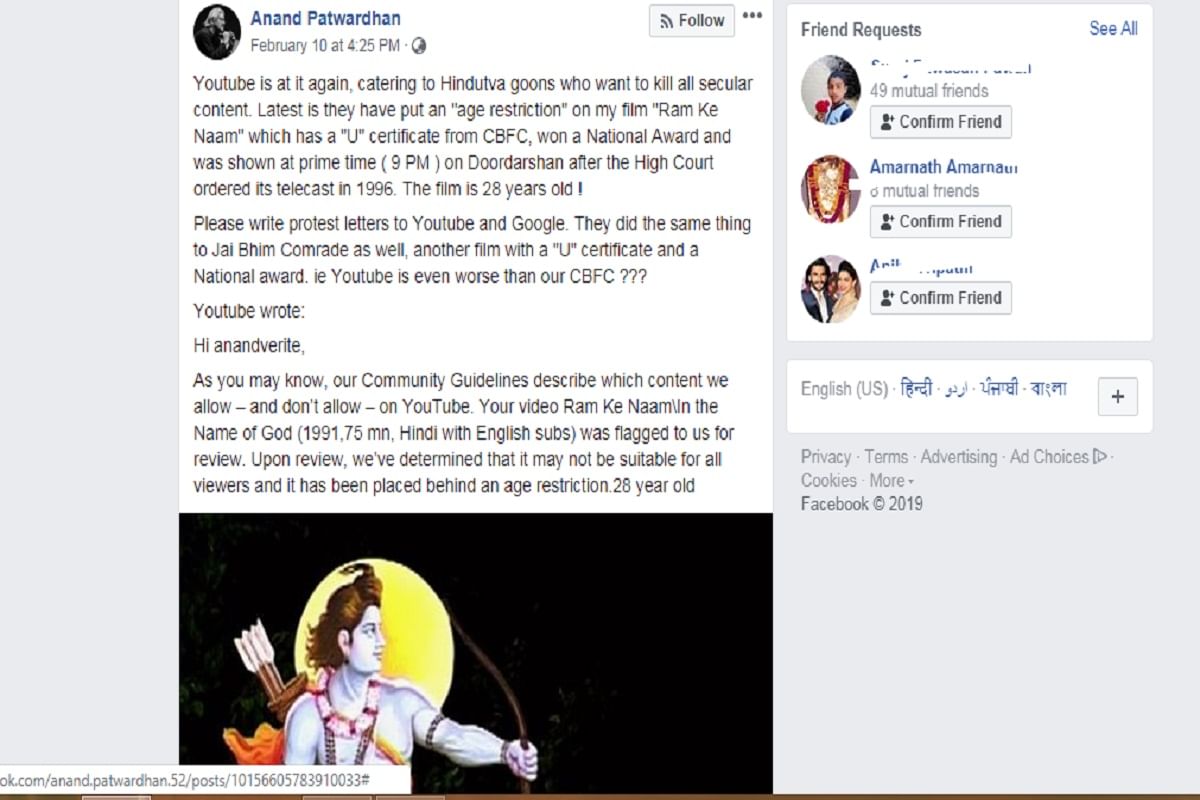Screen dimensions: 1200x800
Task: Open the post timestamp February 10 link
Action: (325, 45)
